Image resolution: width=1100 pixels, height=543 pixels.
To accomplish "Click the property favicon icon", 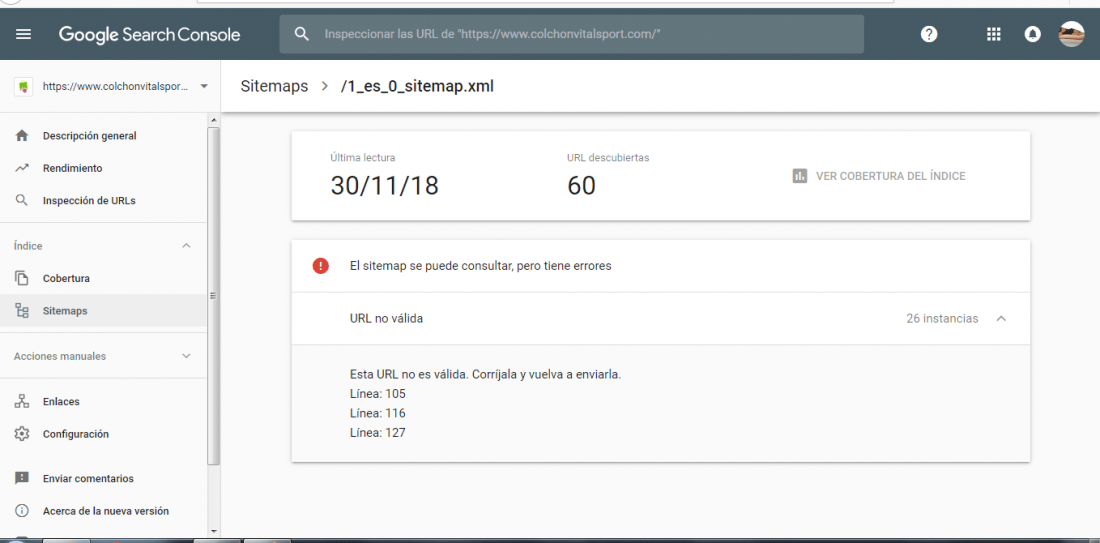I will click(24, 86).
